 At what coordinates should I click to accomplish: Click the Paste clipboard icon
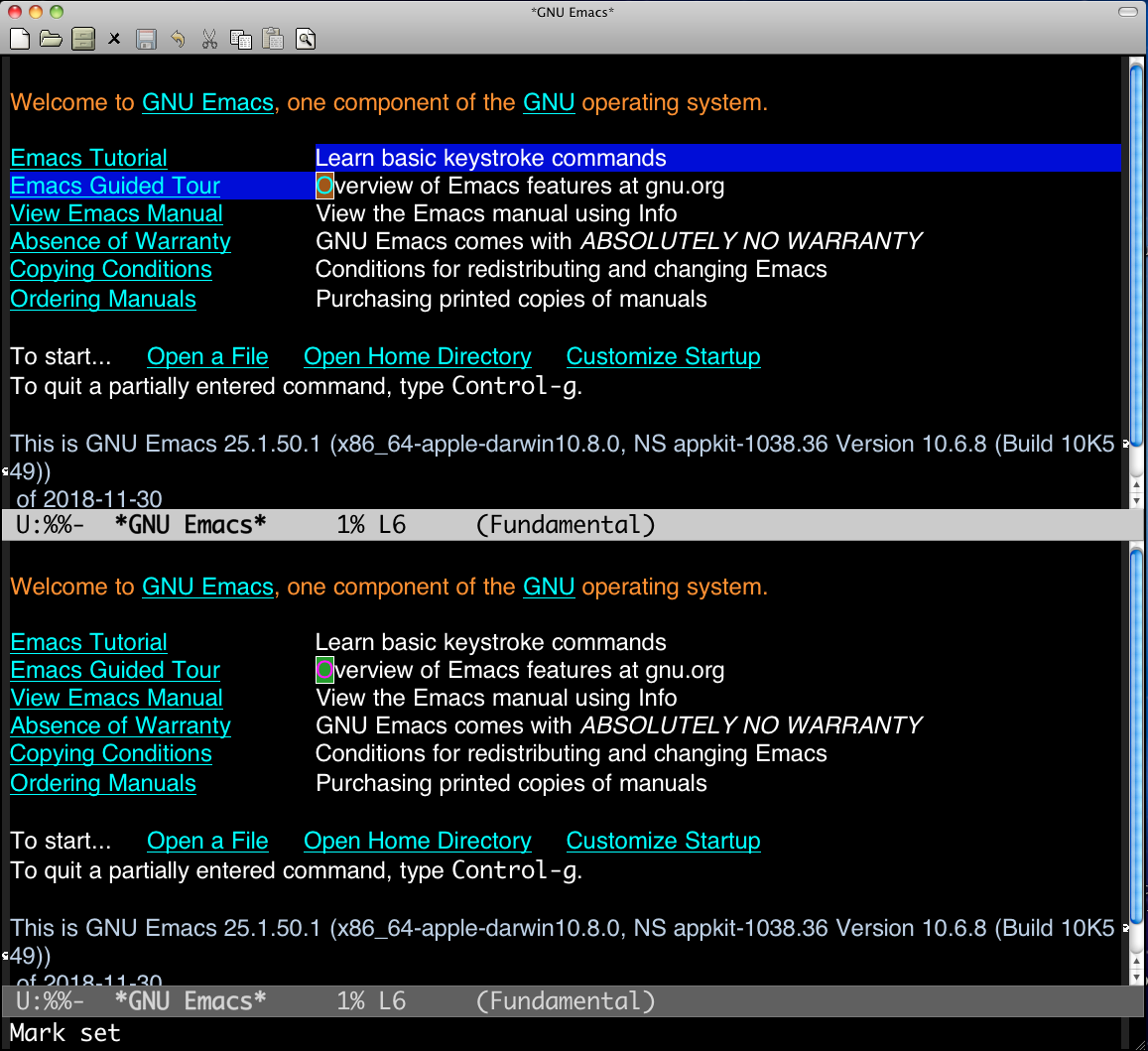point(273,39)
